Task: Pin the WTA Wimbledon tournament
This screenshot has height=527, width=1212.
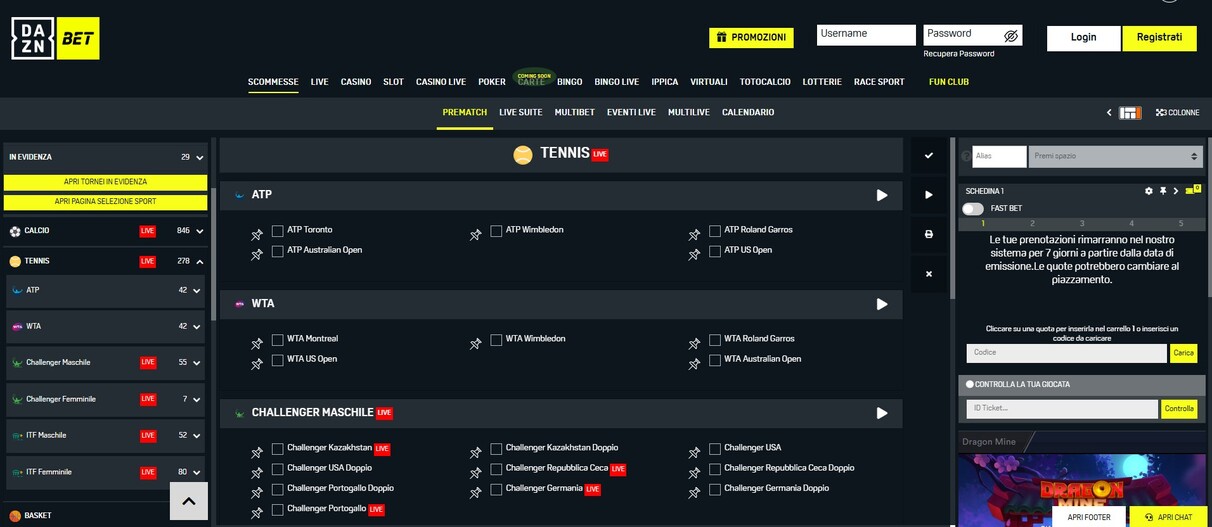Action: tap(476, 344)
